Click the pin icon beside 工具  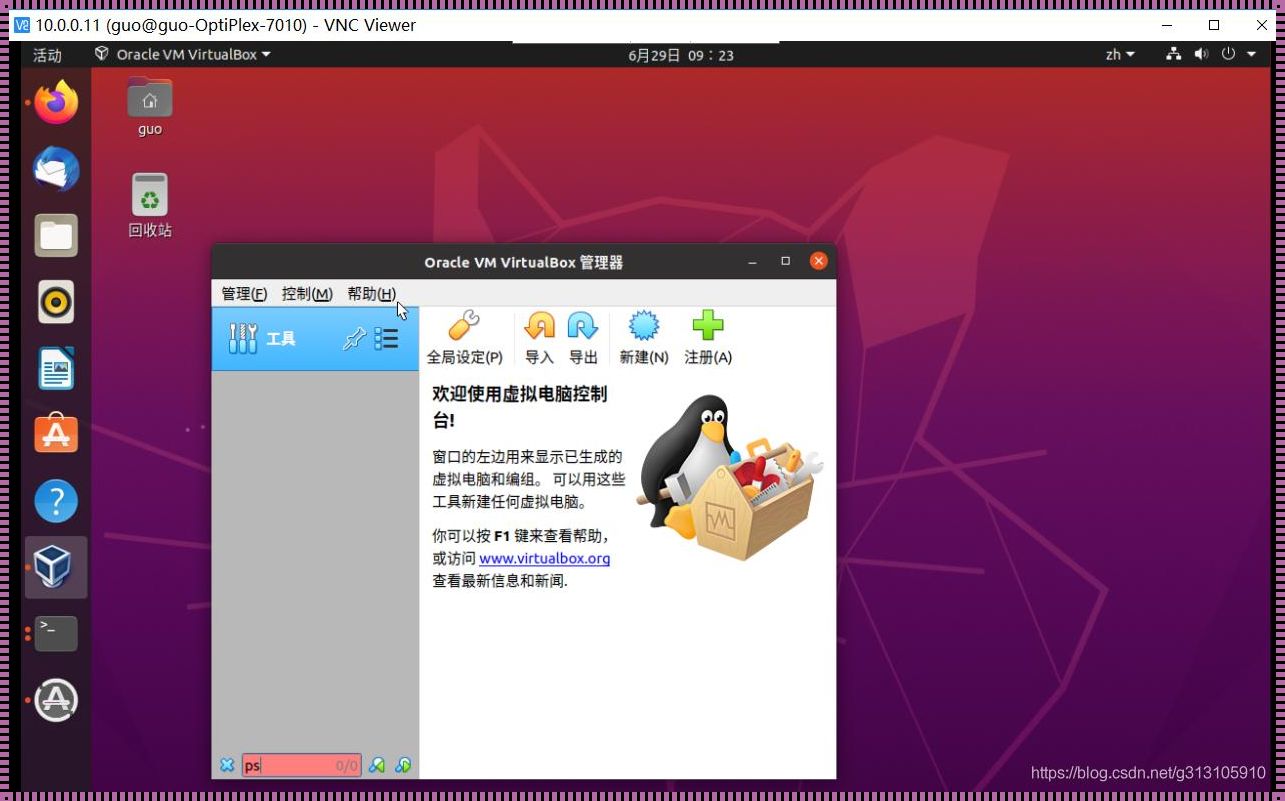click(x=354, y=339)
